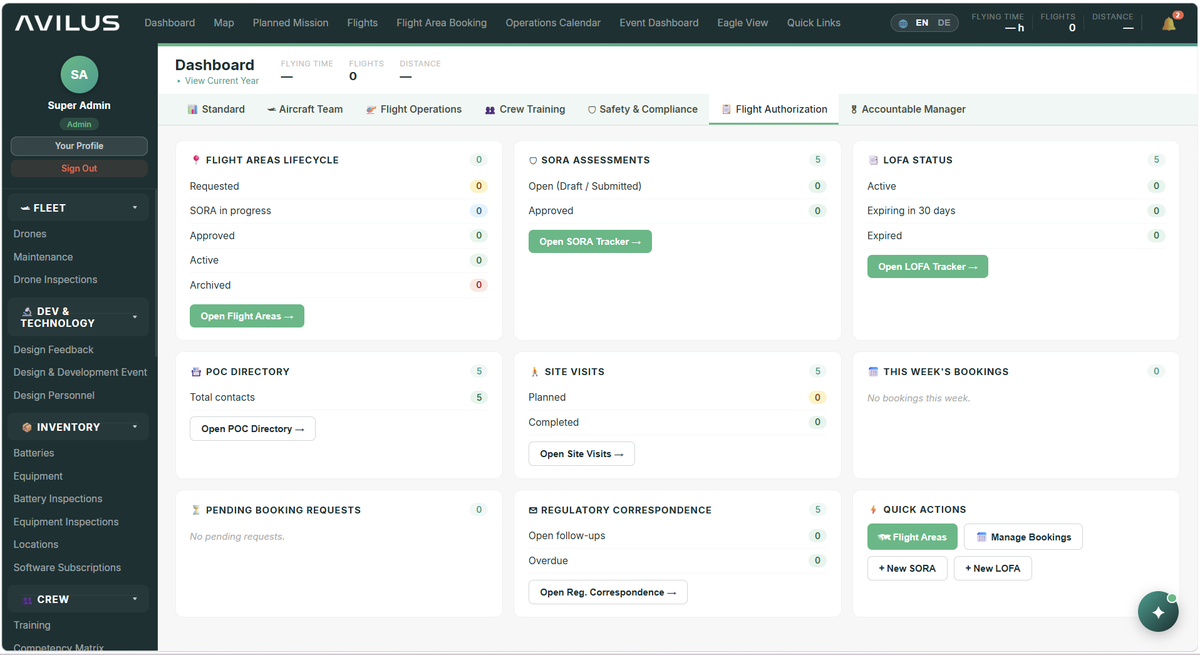Open the Operations Calendar
The width and height of the screenshot is (1200, 655).
[553, 23]
